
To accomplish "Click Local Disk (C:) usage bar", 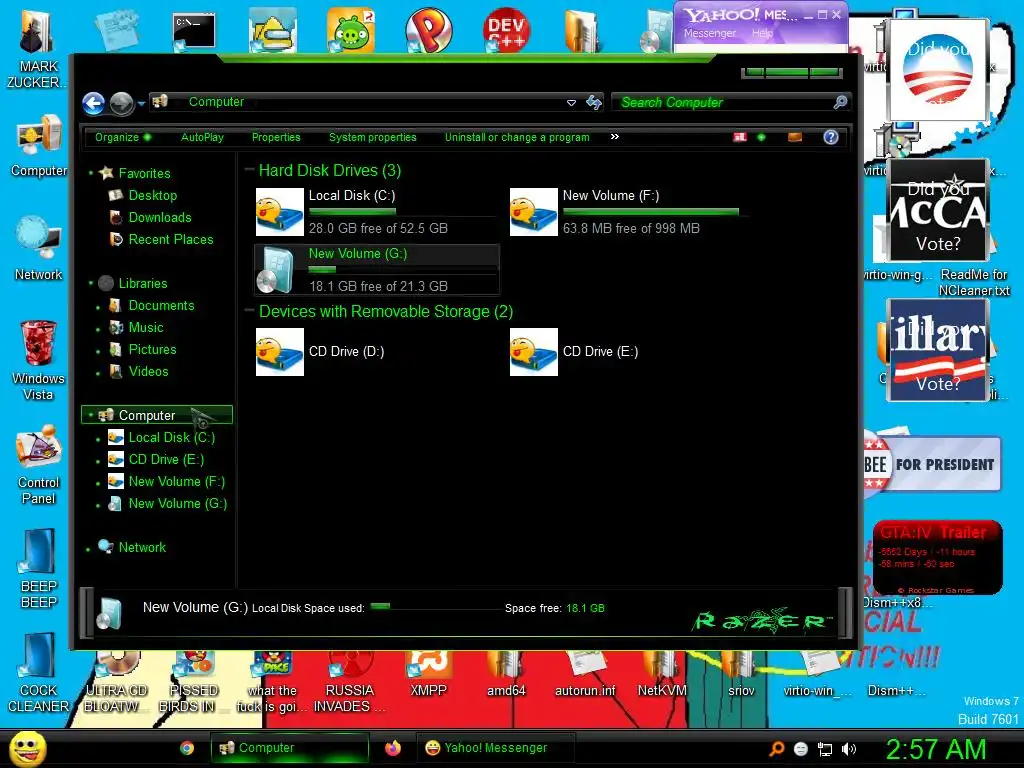I will [402, 212].
